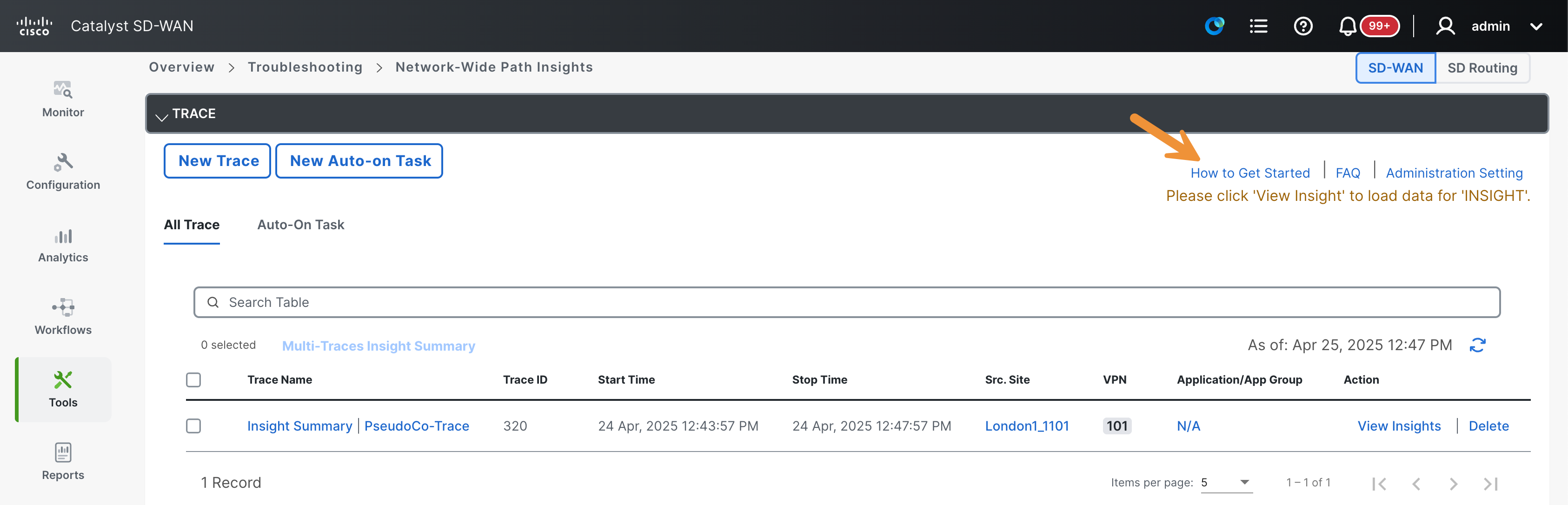
Task: Open the How to Get Started link
Action: pyautogui.click(x=1250, y=173)
